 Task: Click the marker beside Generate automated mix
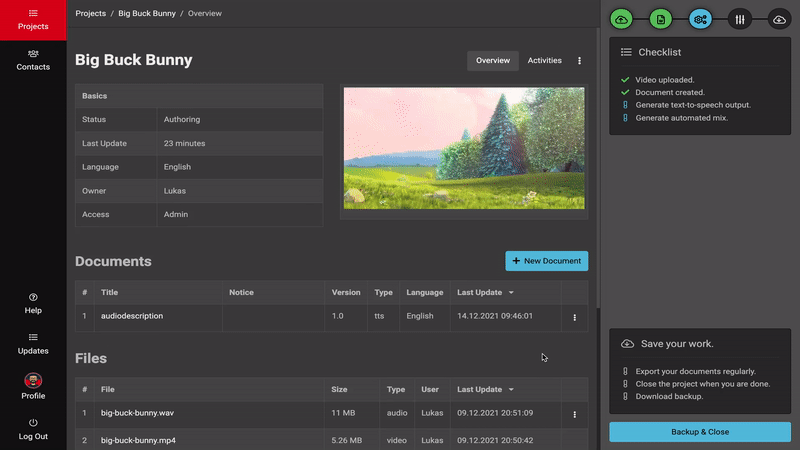click(x=625, y=117)
